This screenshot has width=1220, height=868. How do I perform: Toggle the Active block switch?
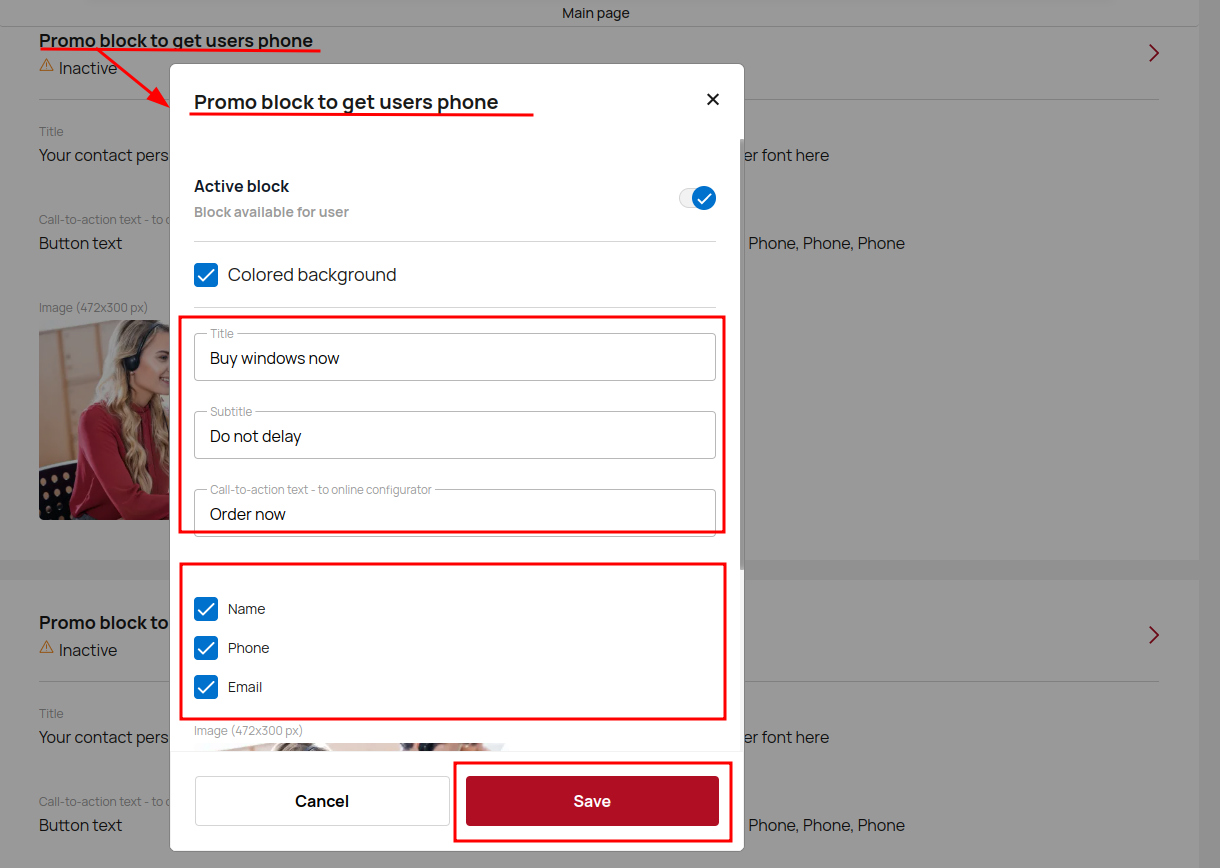(698, 198)
